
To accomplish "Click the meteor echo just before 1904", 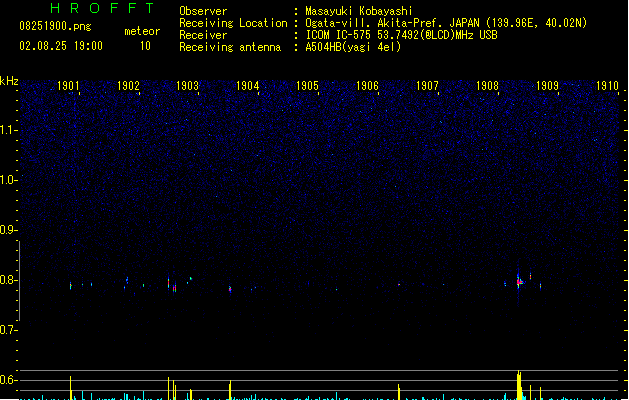I will [x=230, y=289].
